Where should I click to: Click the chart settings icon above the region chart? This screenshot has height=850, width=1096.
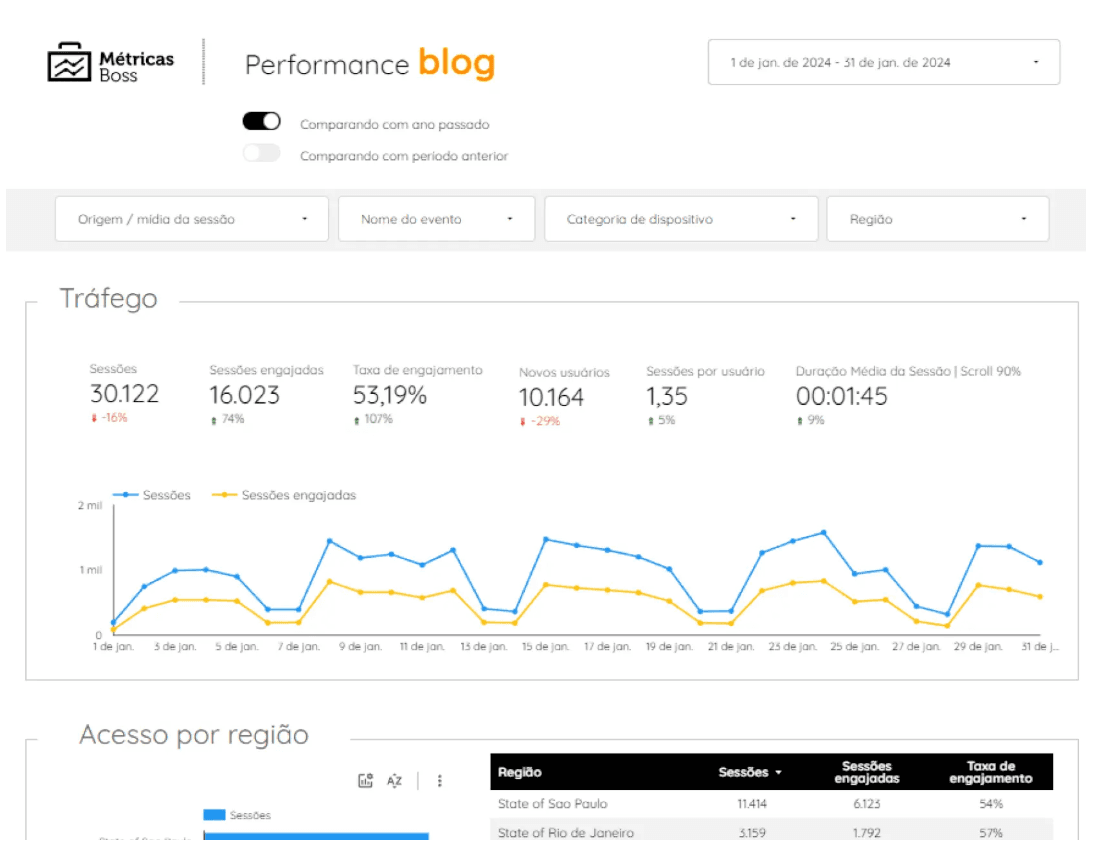[366, 780]
